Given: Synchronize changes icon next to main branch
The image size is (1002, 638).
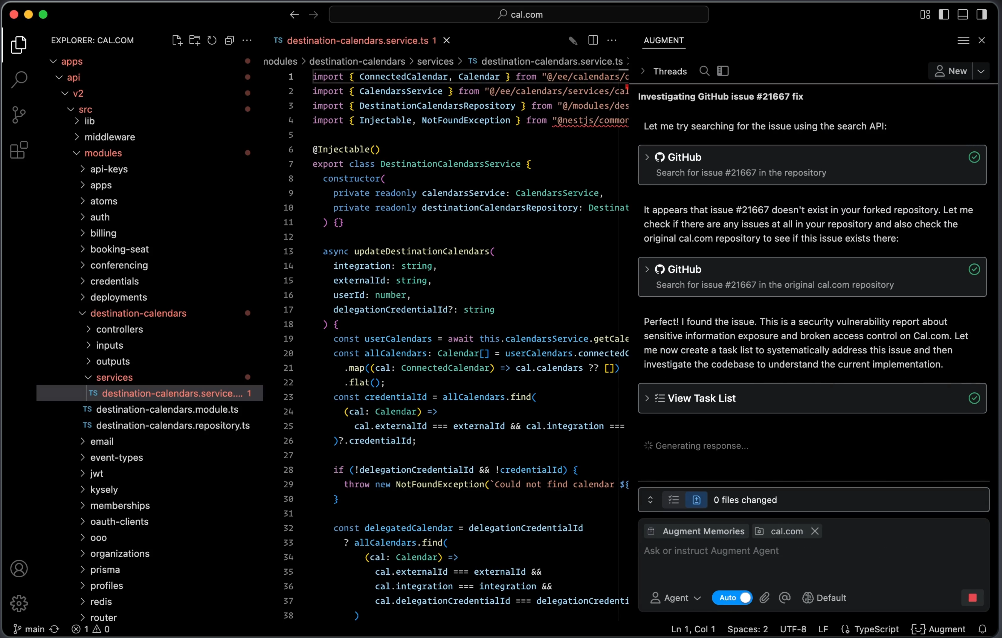Looking at the screenshot, I should [54, 629].
